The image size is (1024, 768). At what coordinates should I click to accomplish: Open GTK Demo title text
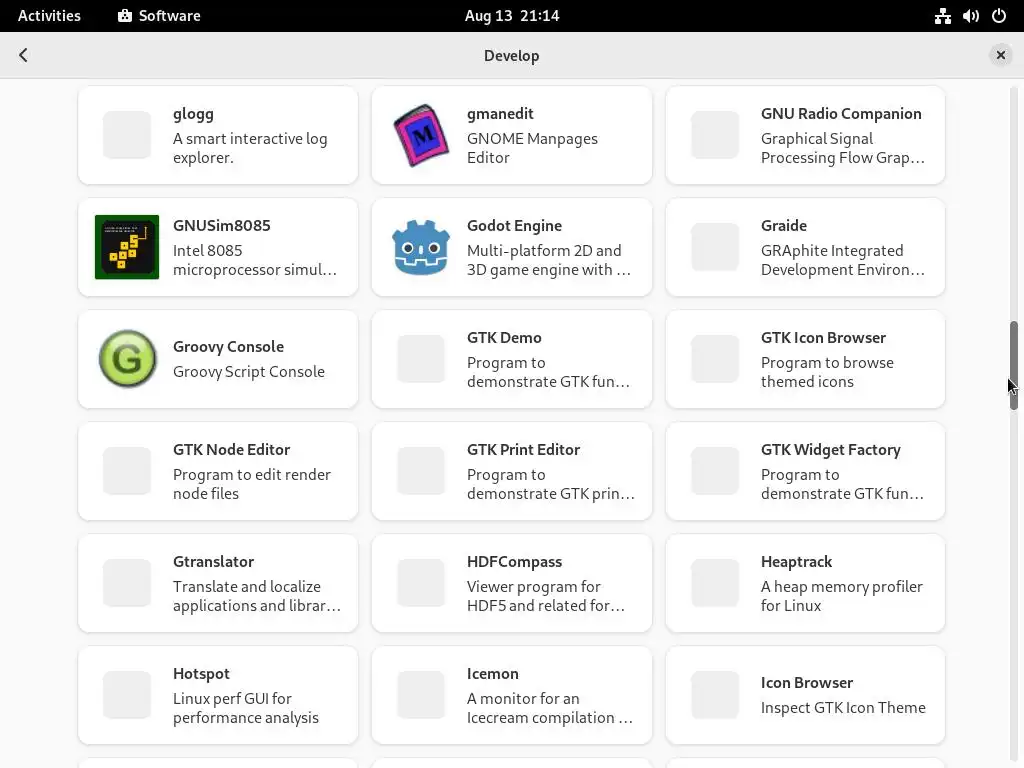504,338
